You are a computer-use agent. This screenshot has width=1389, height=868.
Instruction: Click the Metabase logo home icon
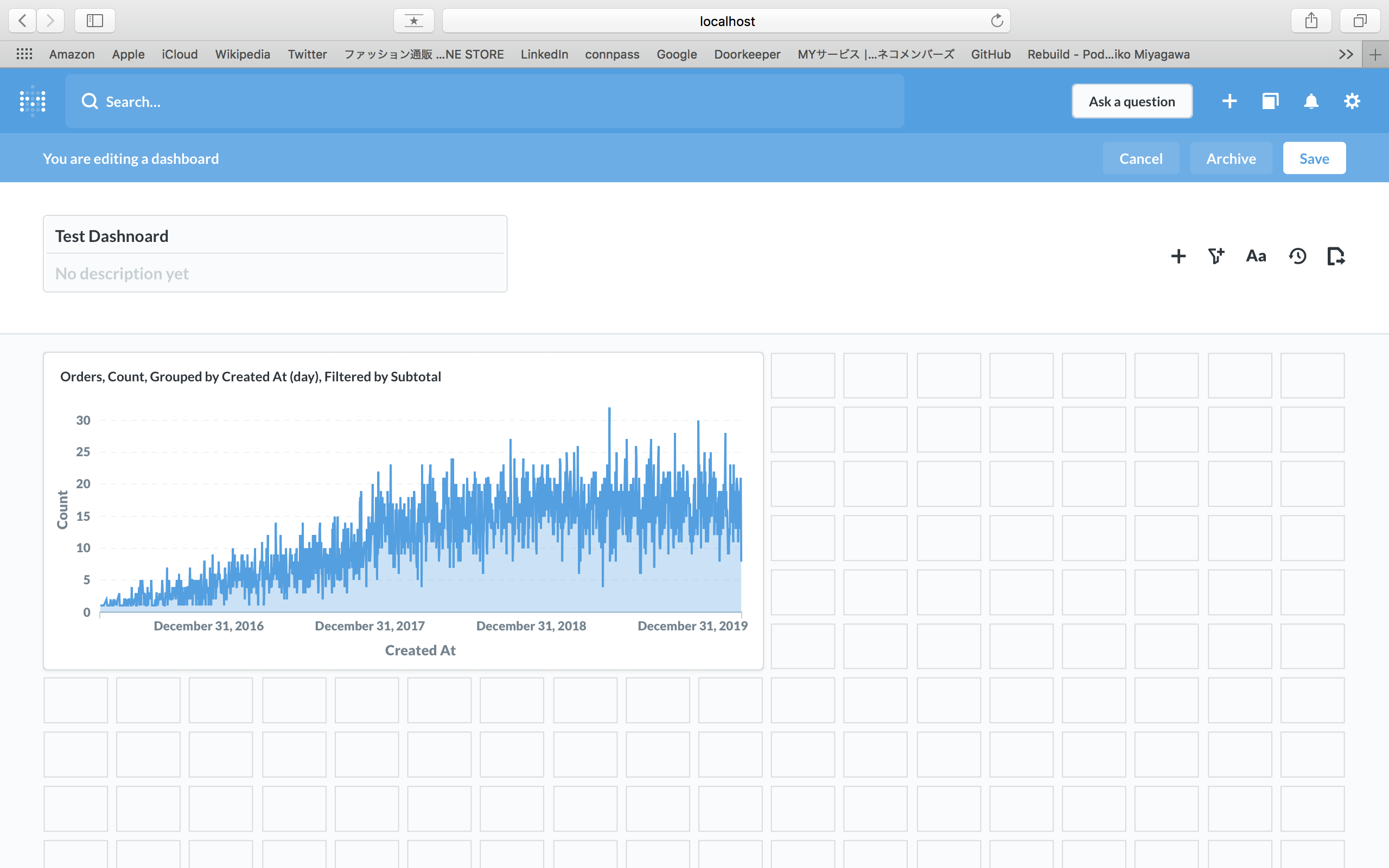(x=33, y=101)
